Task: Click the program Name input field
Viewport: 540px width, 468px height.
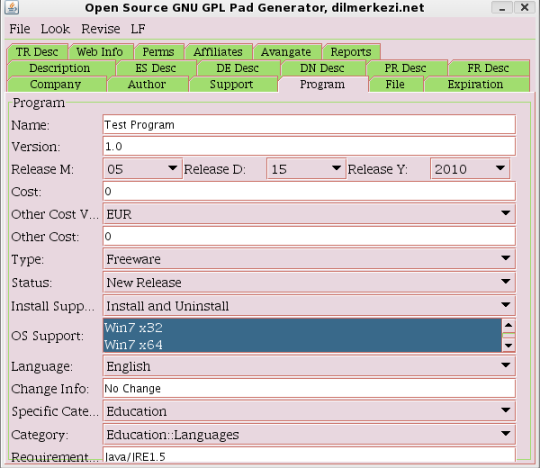Action: point(309,125)
